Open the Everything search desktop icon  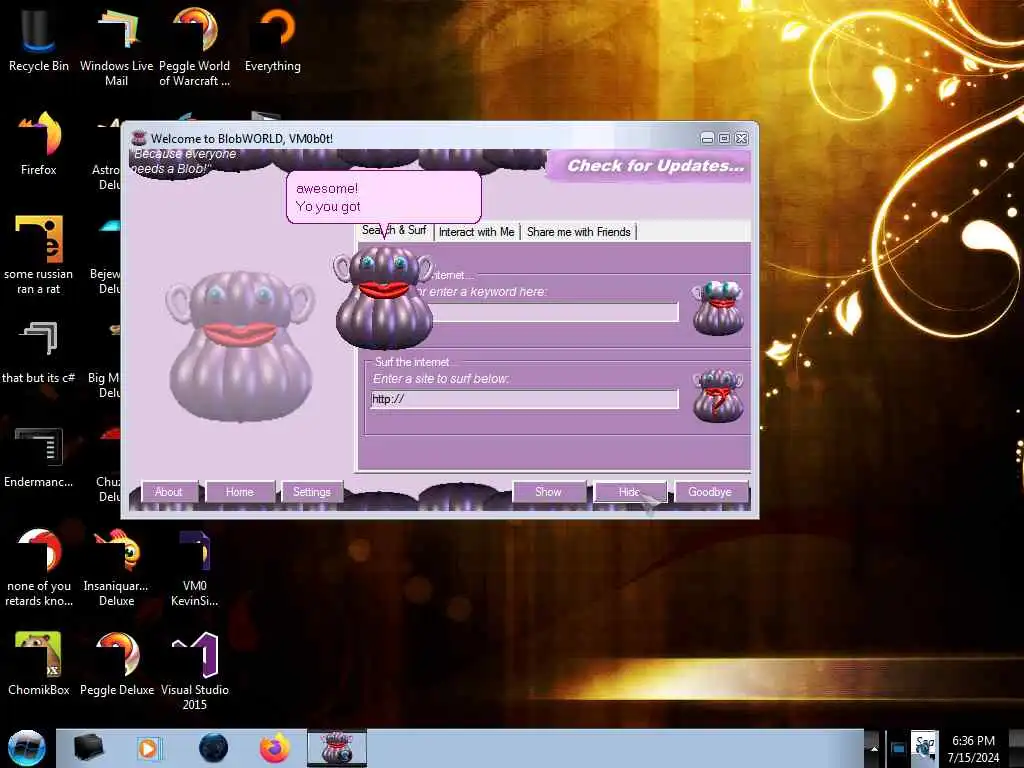(273, 39)
